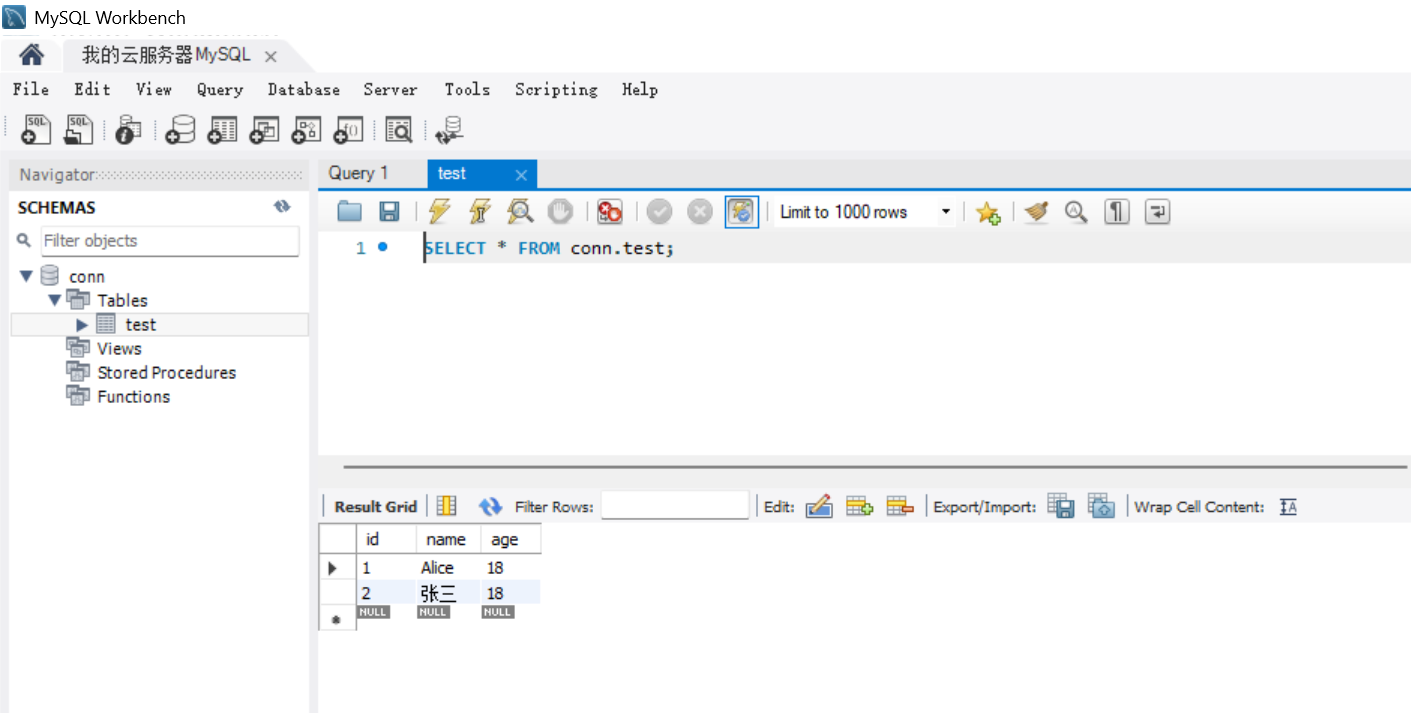Create a new view icon
This screenshot has width=1411, height=713.
pyautogui.click(x=264, y=130)
